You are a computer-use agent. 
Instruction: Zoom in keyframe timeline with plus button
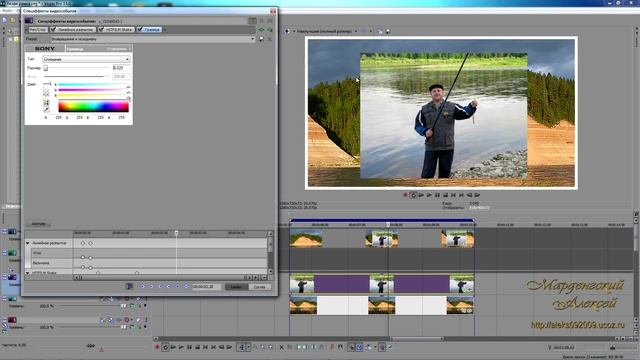coord(256,278)
